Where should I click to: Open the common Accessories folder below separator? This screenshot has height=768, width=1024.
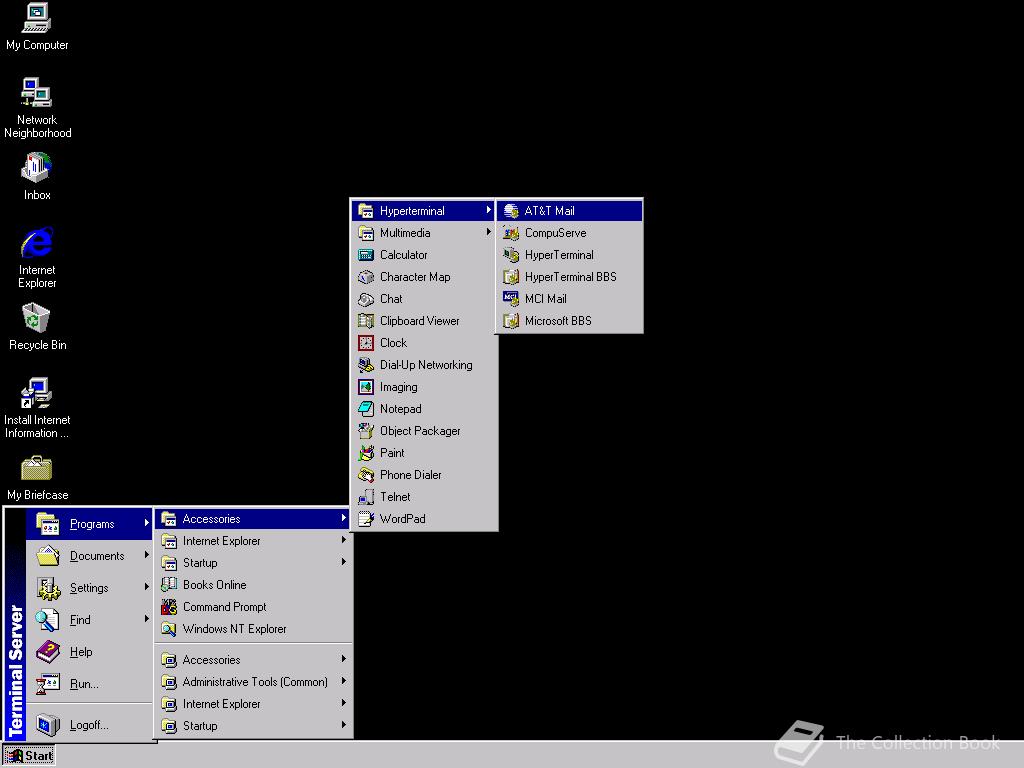[253, 660]
